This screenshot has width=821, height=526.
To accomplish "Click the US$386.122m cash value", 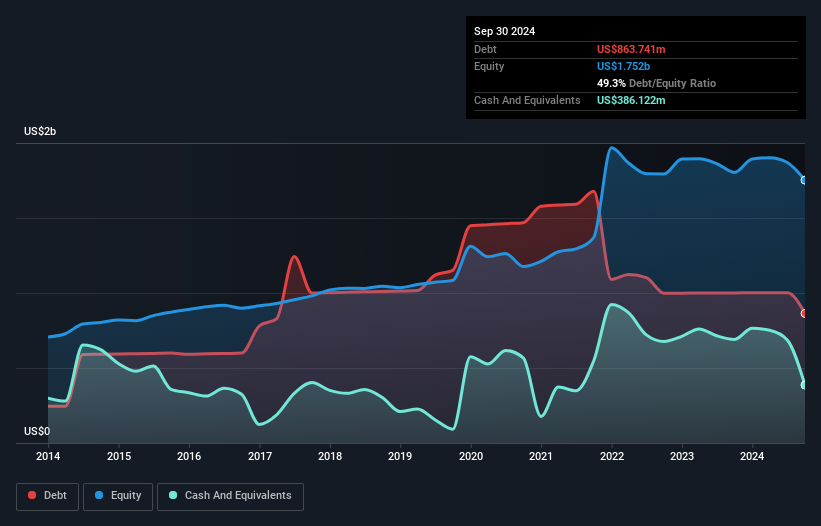I will 631,100.
